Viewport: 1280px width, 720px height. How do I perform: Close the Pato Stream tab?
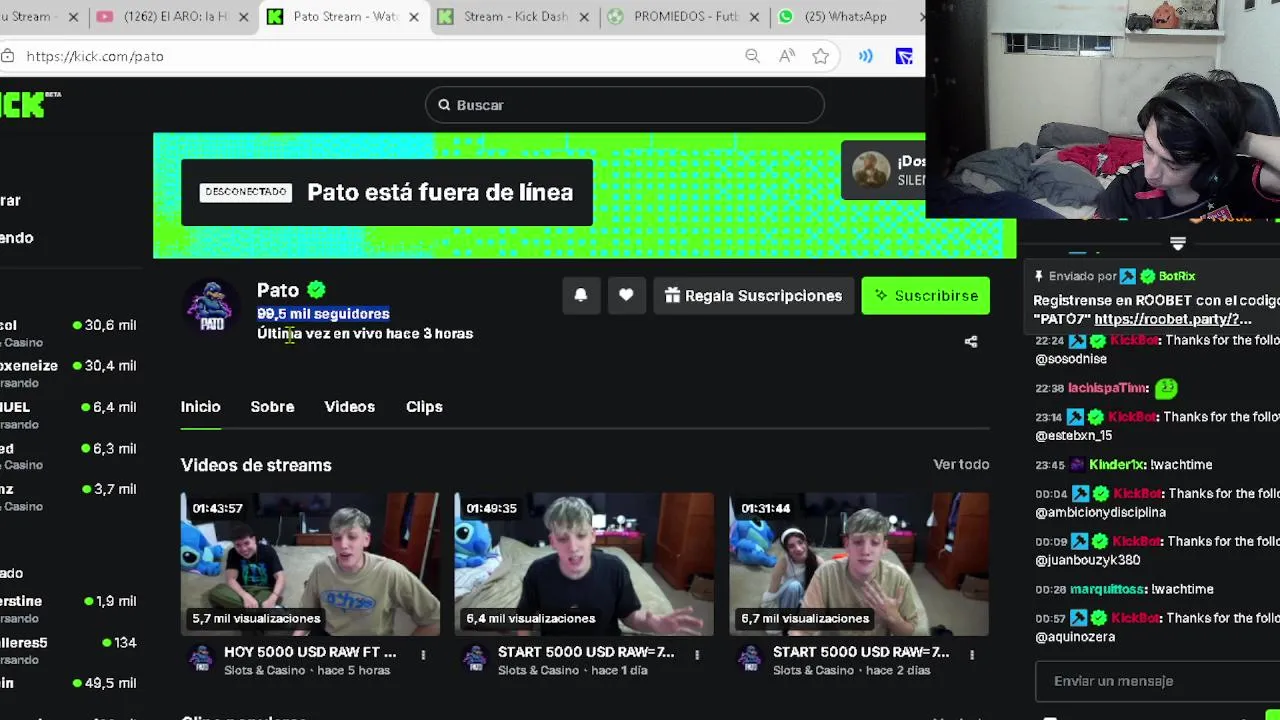pos(414,17)
